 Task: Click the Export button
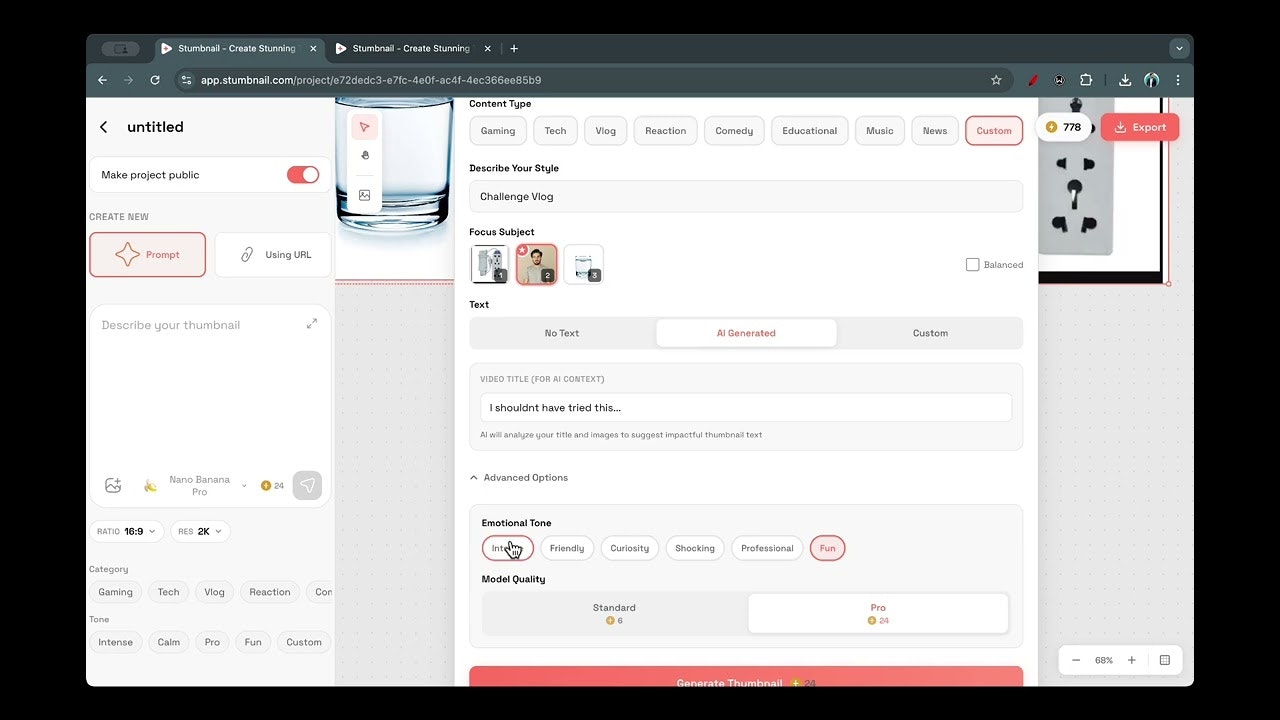click(1140, 127)
